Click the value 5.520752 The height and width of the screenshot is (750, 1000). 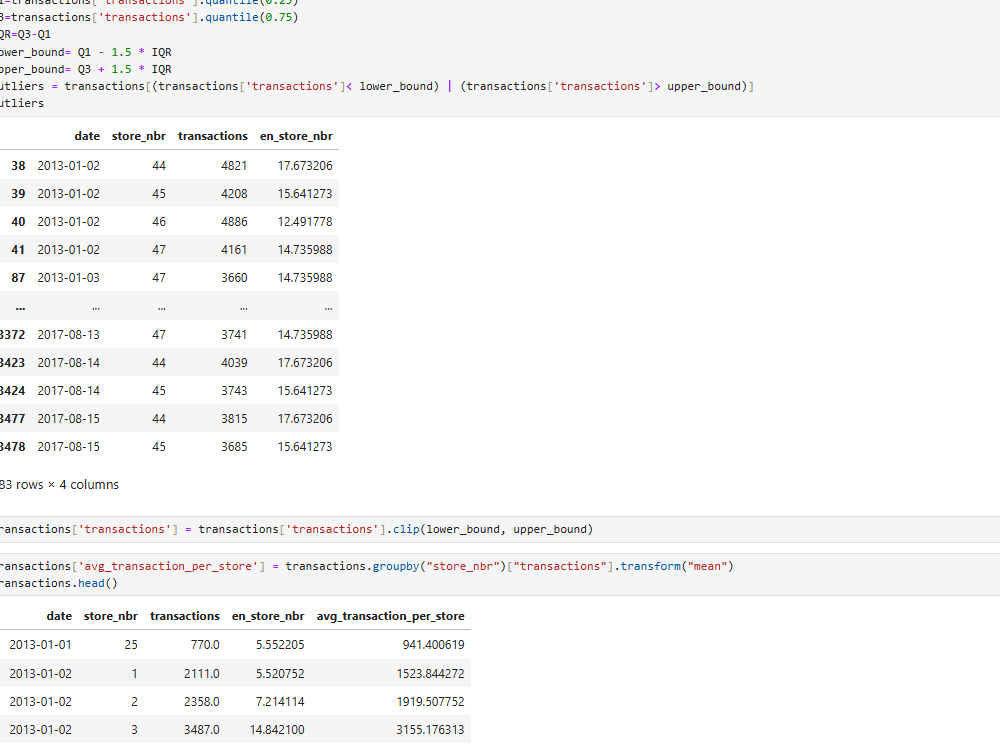click(280, 674)
